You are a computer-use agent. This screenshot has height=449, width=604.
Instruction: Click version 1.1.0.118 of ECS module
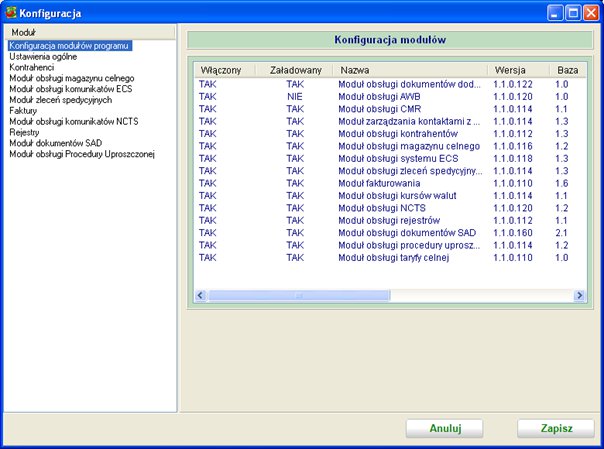(513, 159)
